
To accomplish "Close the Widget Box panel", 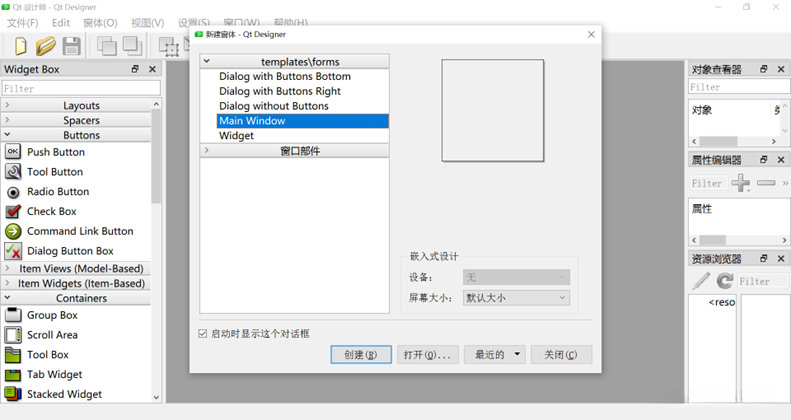I will [x=152, y=69].
